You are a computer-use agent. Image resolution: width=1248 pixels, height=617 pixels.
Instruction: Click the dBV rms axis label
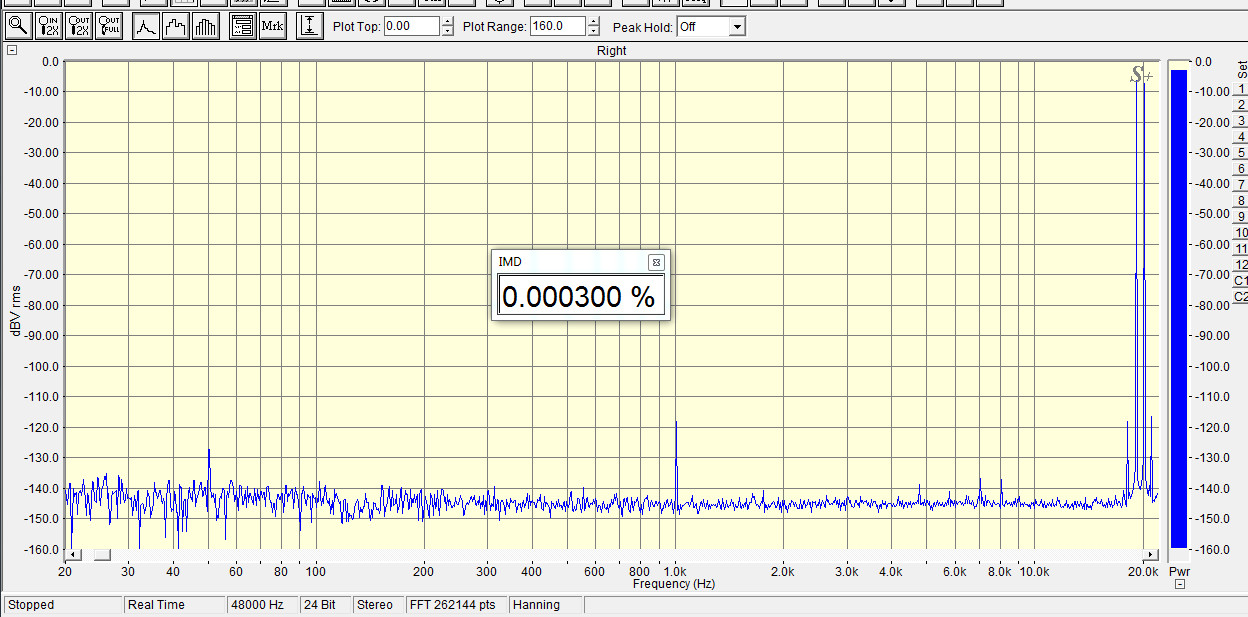(x=16, y=310)
